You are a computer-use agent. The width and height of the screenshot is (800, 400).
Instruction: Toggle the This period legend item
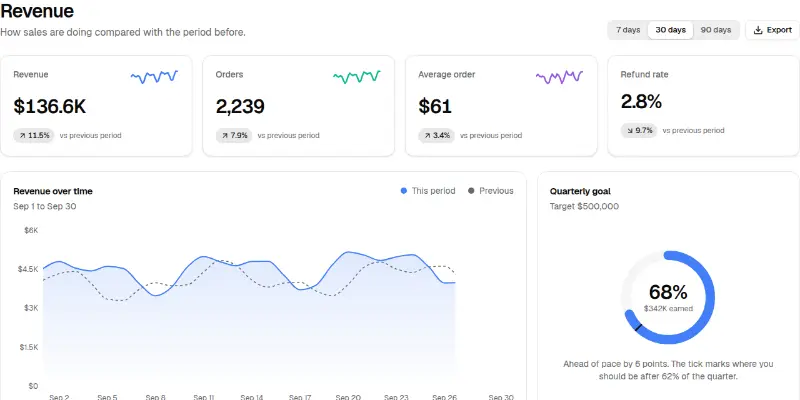pos(428,191)
